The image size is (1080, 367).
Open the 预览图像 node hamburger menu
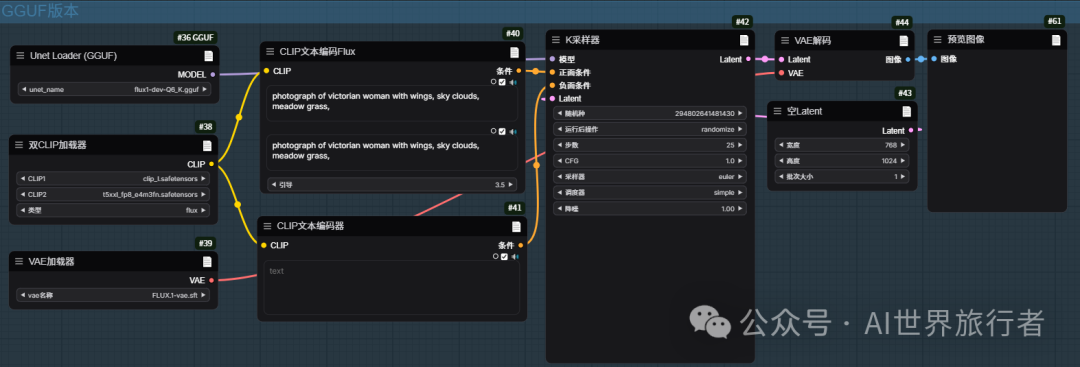click(937, 39)
